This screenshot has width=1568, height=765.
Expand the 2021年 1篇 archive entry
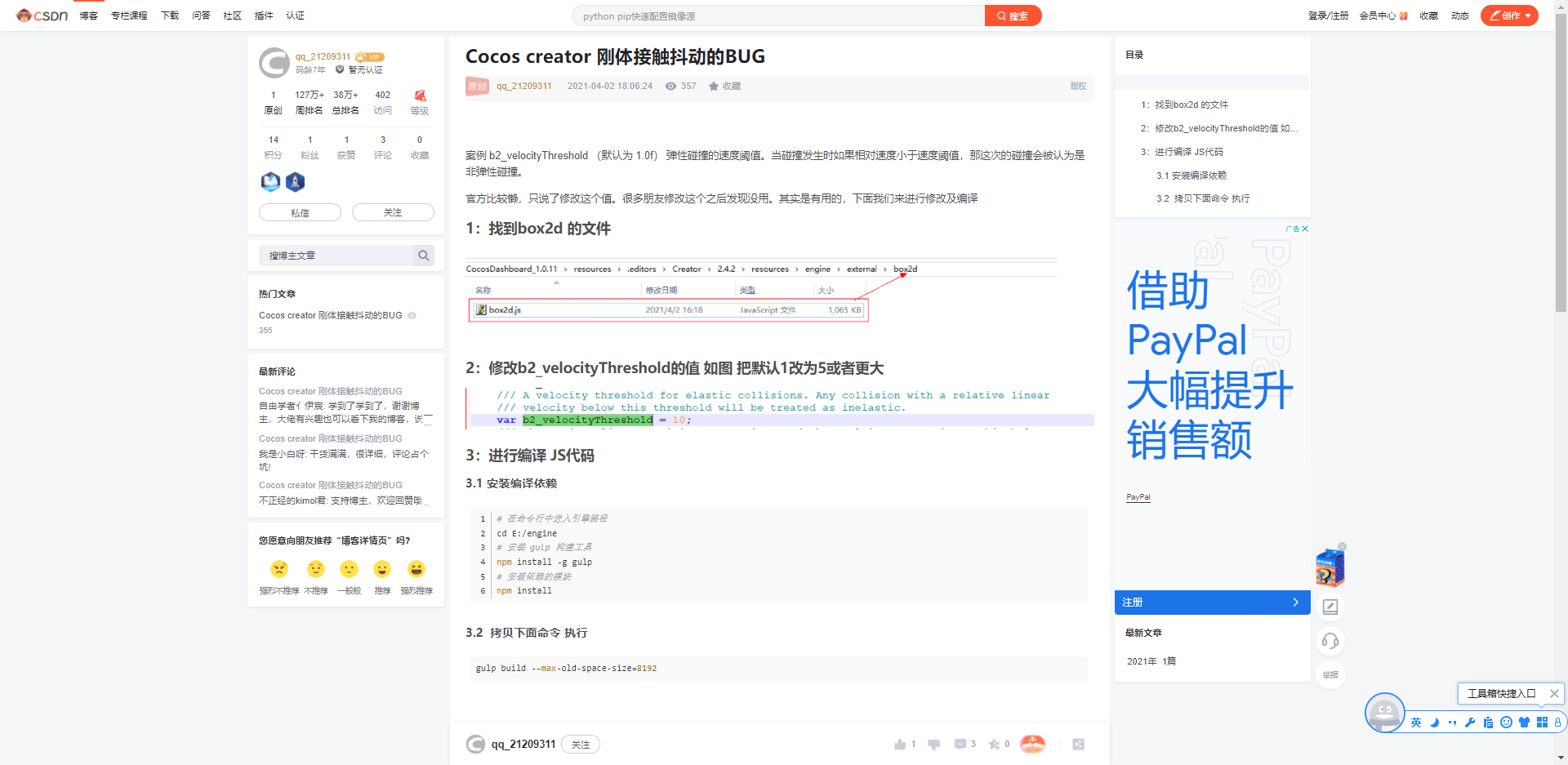tap(1151, 661)
